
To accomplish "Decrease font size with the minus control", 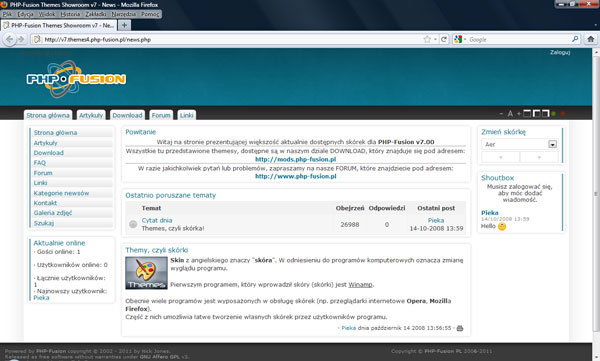I will [501, 114].
